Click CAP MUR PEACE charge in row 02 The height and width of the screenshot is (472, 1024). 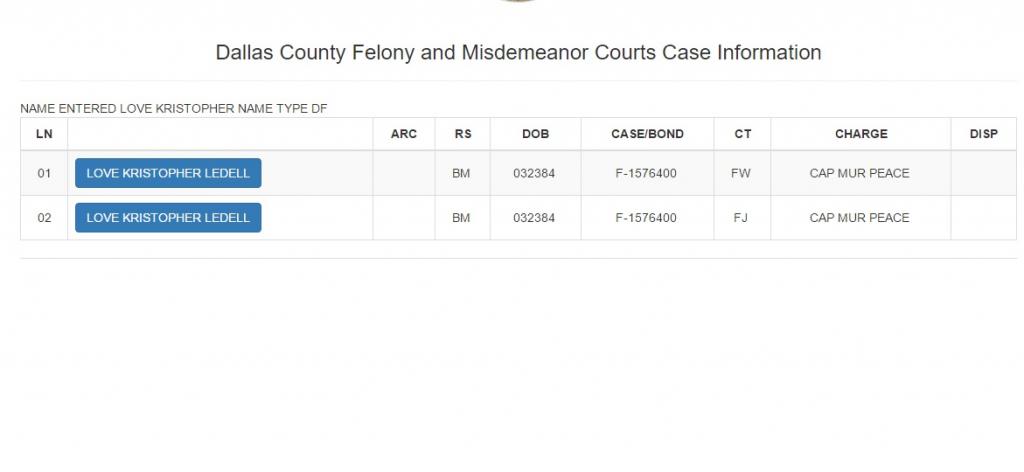[860, 218]
